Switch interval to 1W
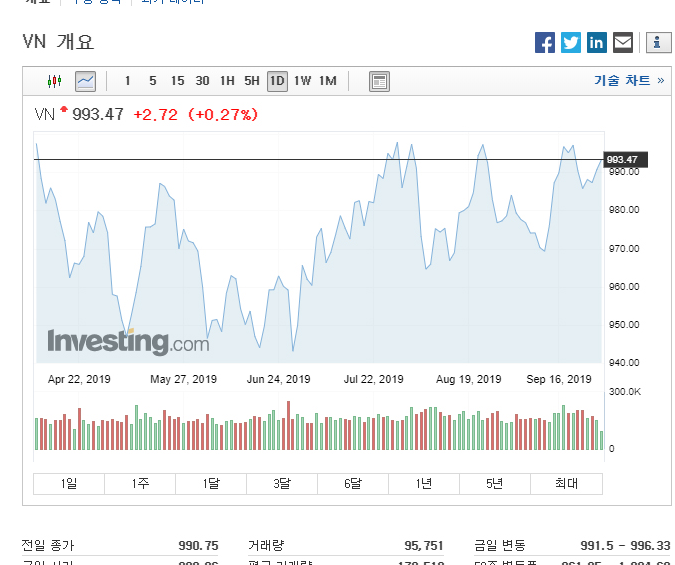 point(302,81)
